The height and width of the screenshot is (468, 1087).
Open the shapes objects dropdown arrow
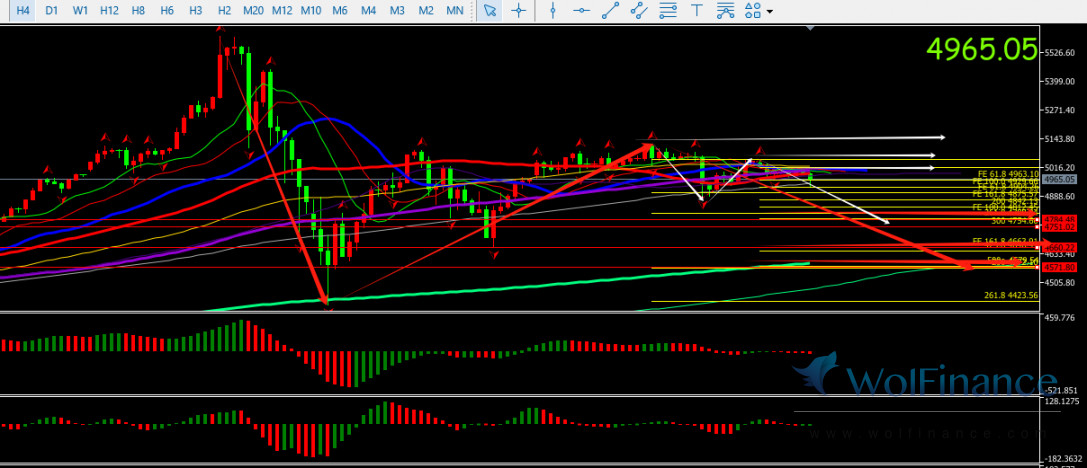pos(770,10)
